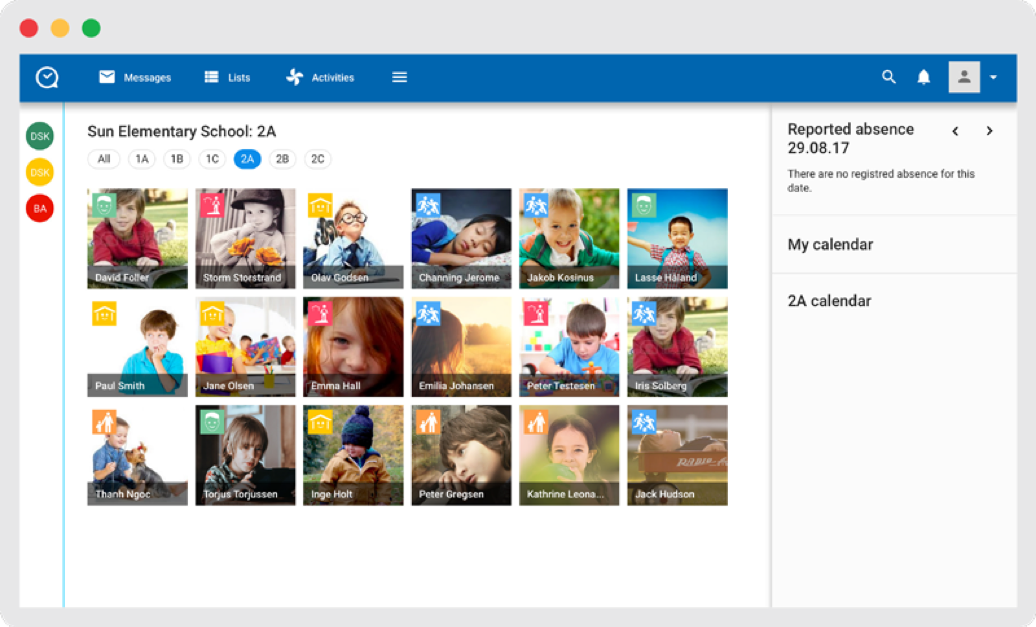
Task: Expand the 2A calendar section
Action: point(829,301)
